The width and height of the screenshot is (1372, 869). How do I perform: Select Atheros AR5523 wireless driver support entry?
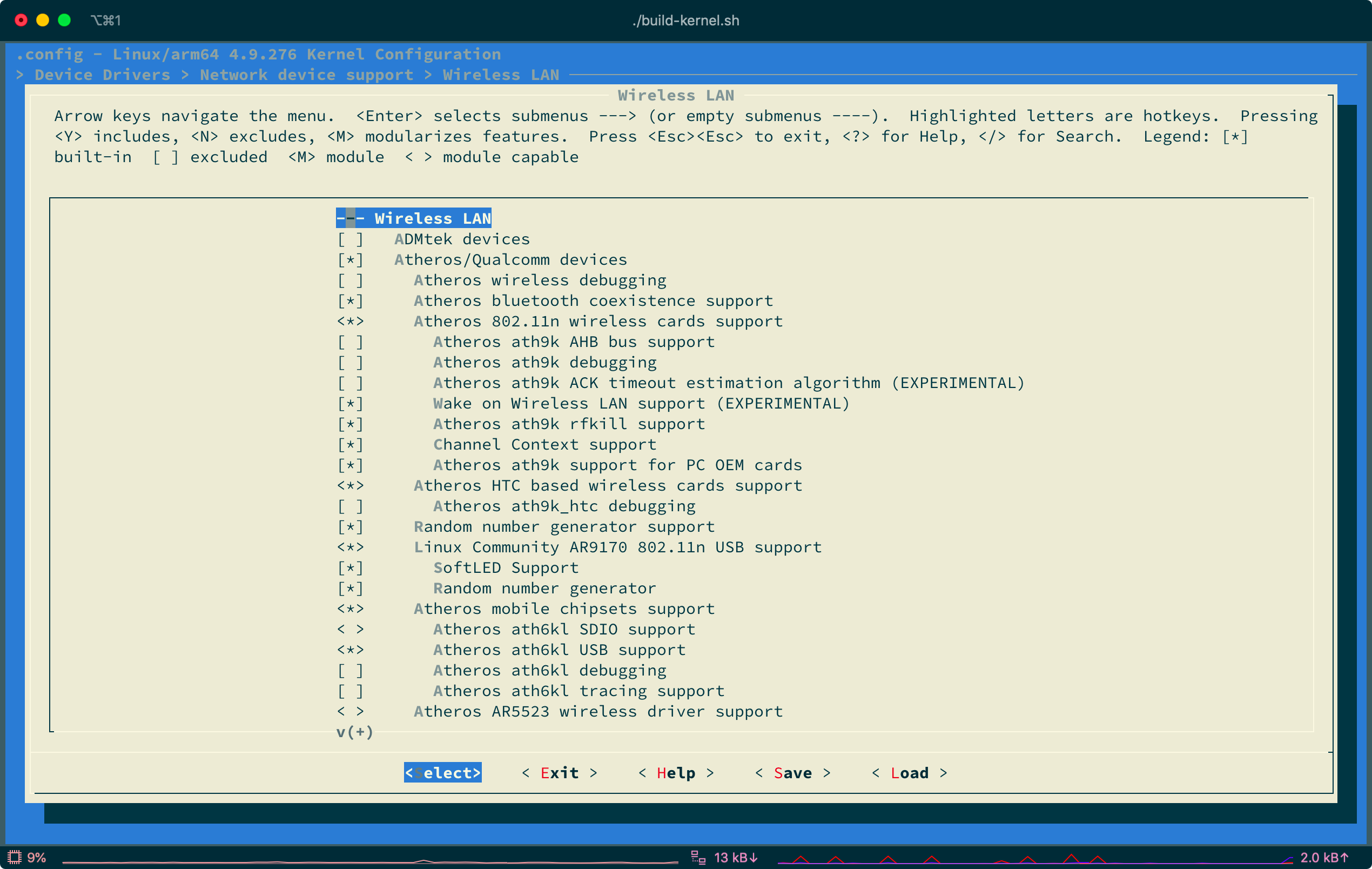tap(598, 711)
